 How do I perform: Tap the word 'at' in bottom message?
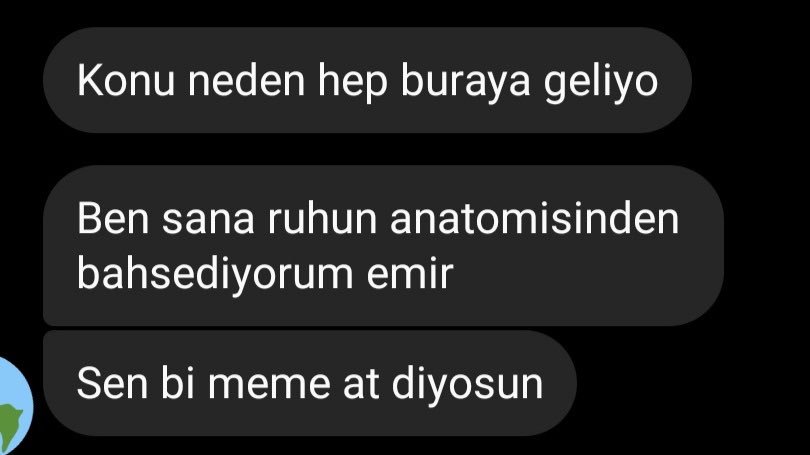click(x=361, y=385)
